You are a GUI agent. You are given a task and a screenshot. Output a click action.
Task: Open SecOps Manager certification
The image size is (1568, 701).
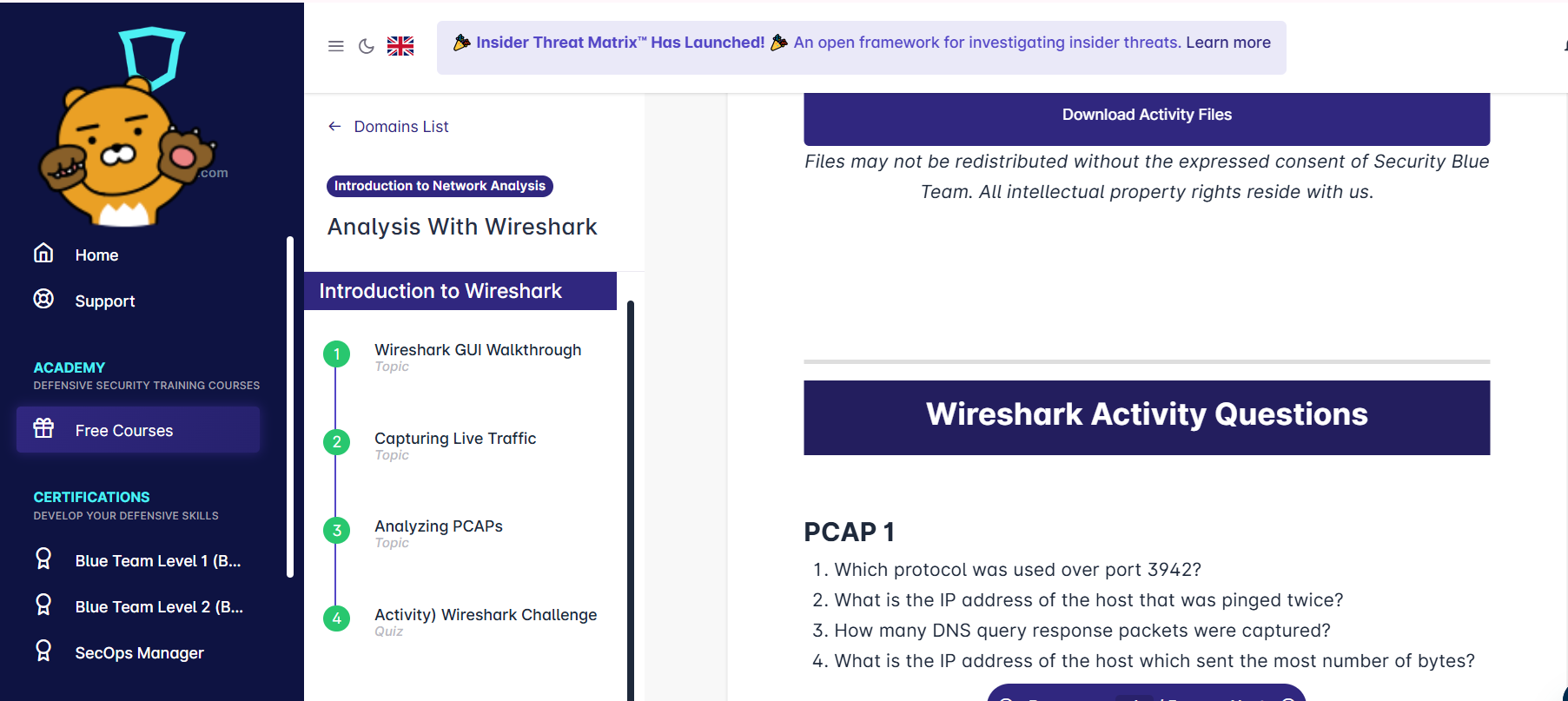pyautogui.click(x=140, y=653)
